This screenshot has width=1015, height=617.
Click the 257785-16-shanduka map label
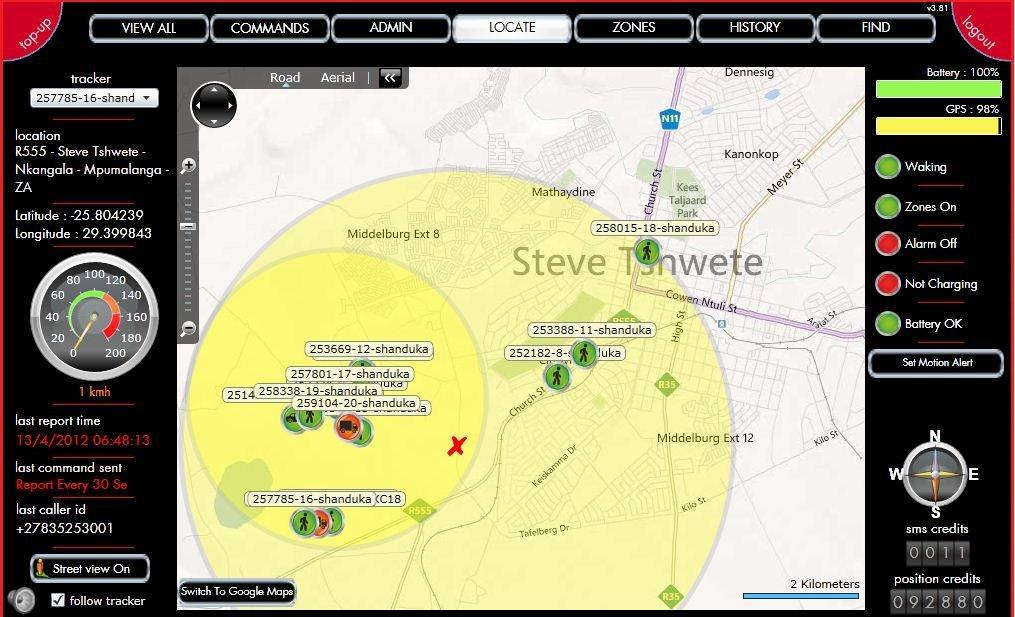pyautogui.click(x=312, y=499)
